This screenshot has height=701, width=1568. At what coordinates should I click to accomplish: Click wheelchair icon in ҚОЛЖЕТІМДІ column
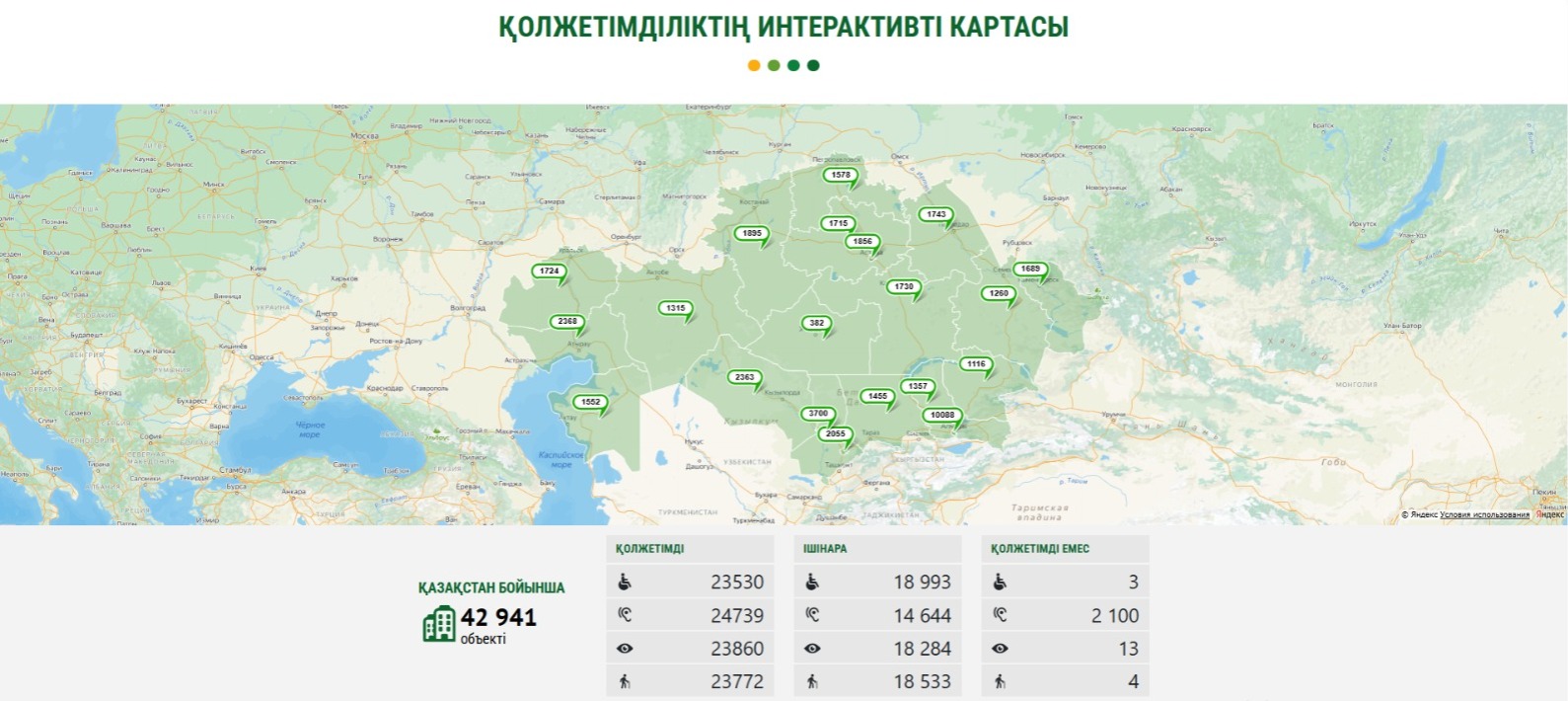(x=625, y=583)
